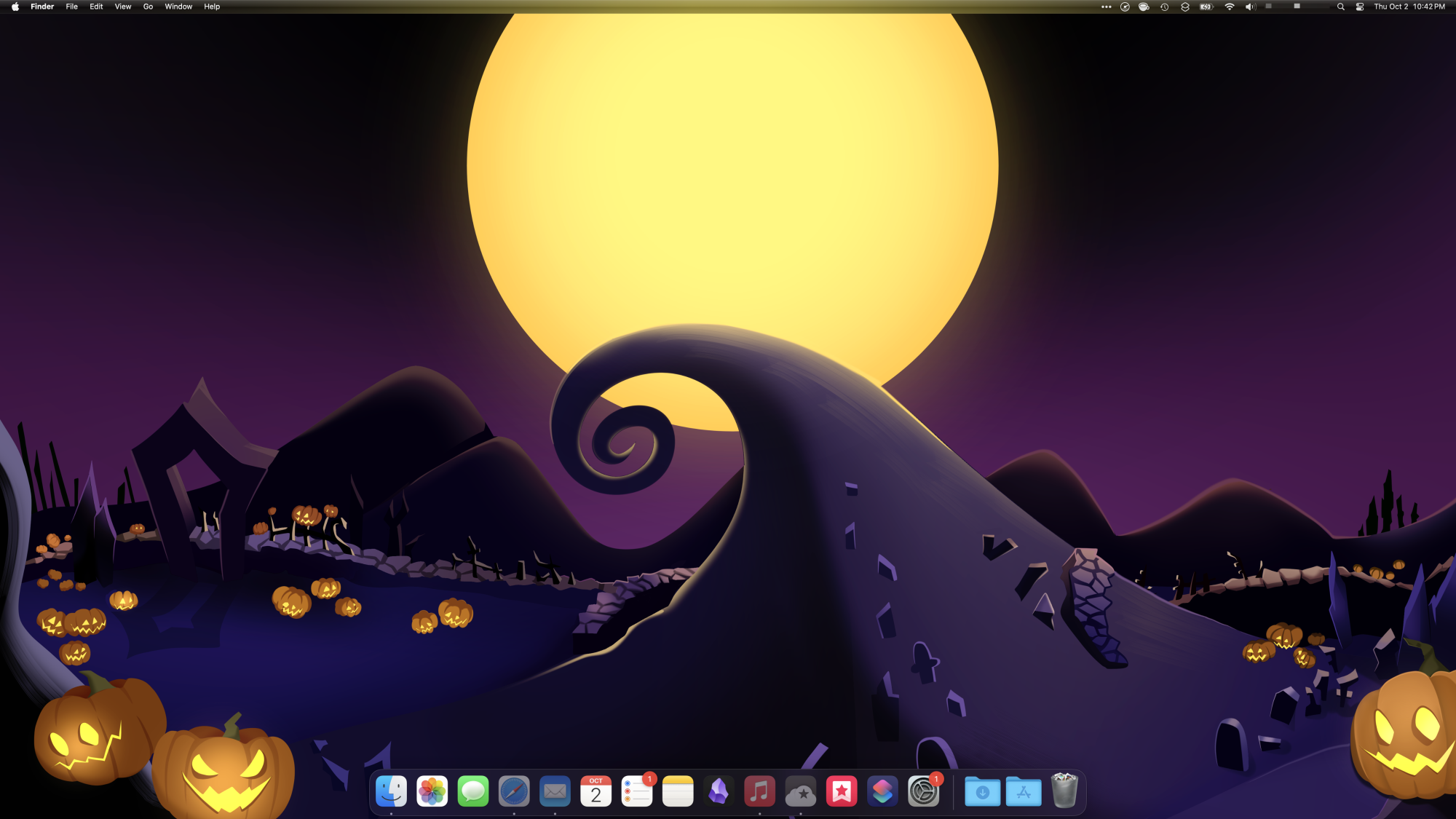This screenshot has width=1456, height=819.
Task: Open Control Center toggles icon
Action: point(1360,7)
